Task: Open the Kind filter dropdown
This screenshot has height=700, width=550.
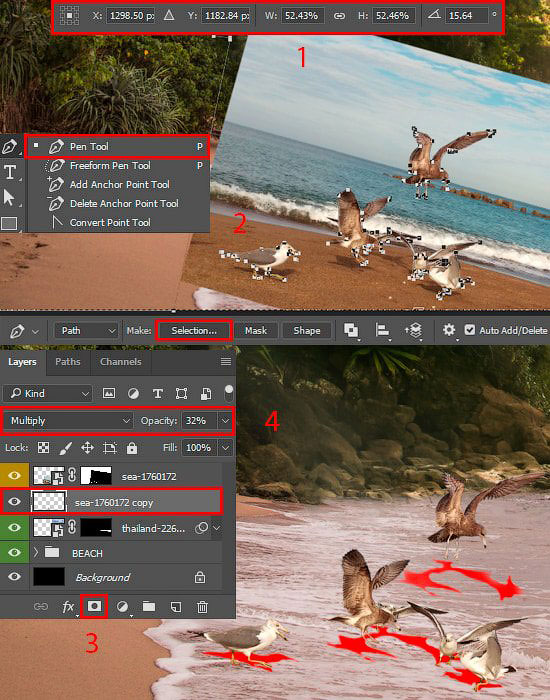Action: (48, 393)
